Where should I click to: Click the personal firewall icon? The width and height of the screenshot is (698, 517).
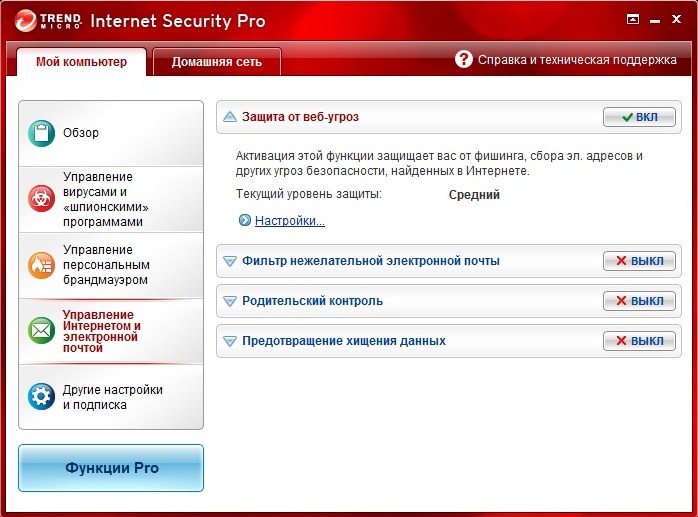(x=42, y=265)
